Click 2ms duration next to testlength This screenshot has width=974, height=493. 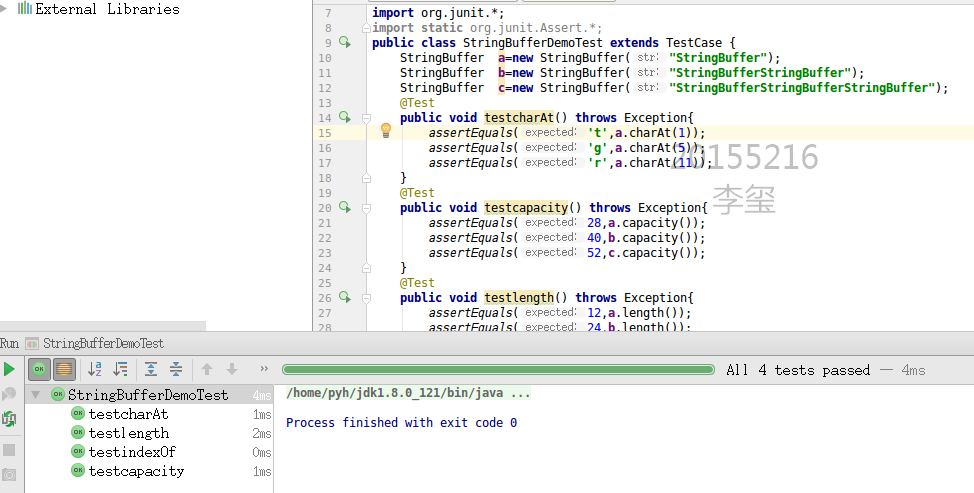(x=262, y=433)
